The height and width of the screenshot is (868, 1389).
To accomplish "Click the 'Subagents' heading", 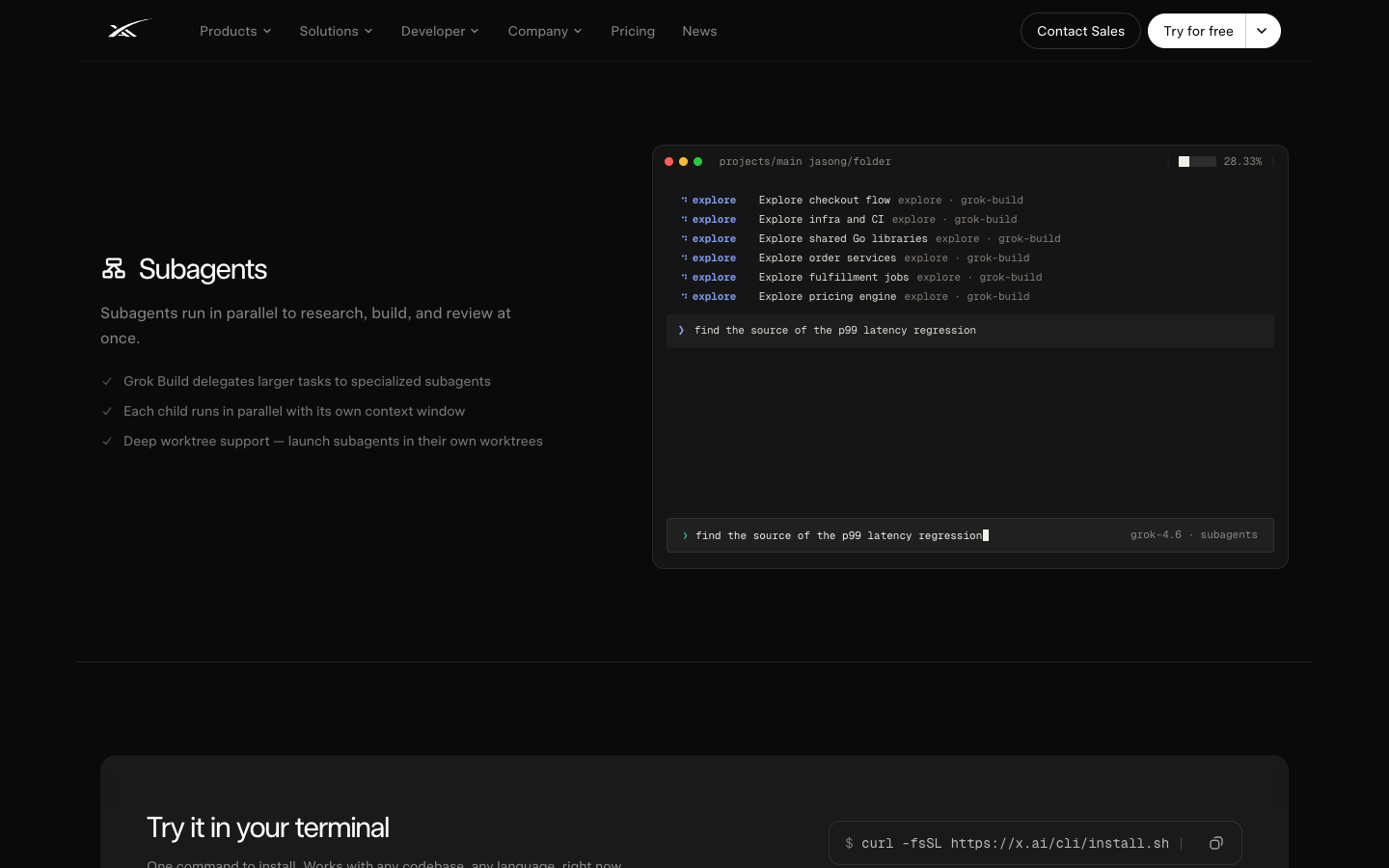I will (203, 269).
